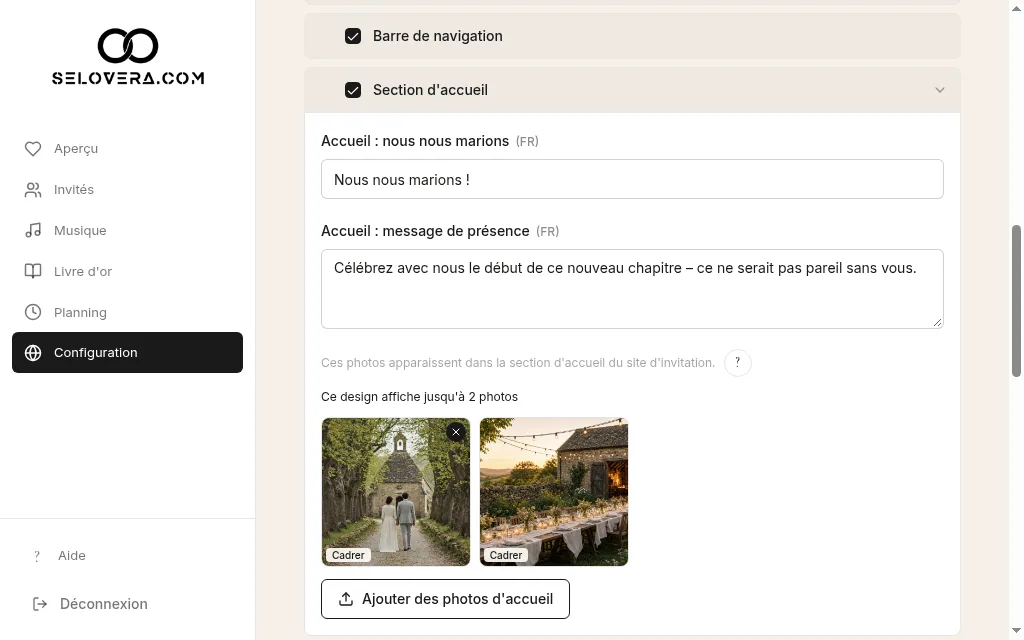Click the question mark icon beside Aide
1024x640 pixels.
click(x=37, y=556)
